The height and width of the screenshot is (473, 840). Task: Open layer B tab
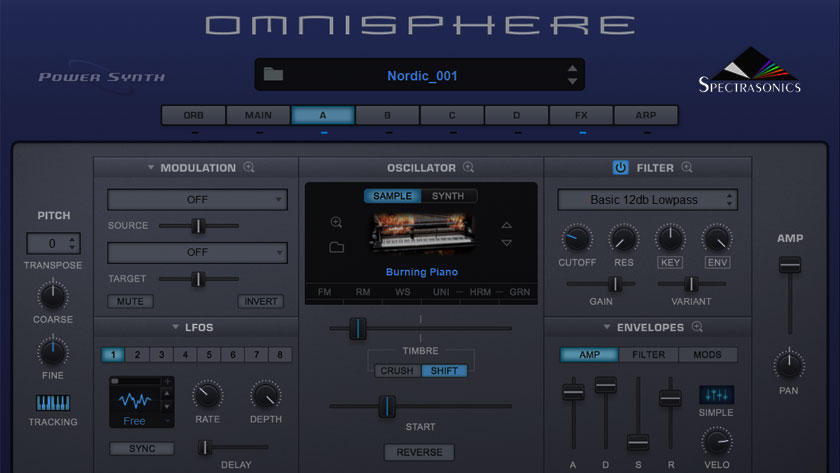(387, 115)
